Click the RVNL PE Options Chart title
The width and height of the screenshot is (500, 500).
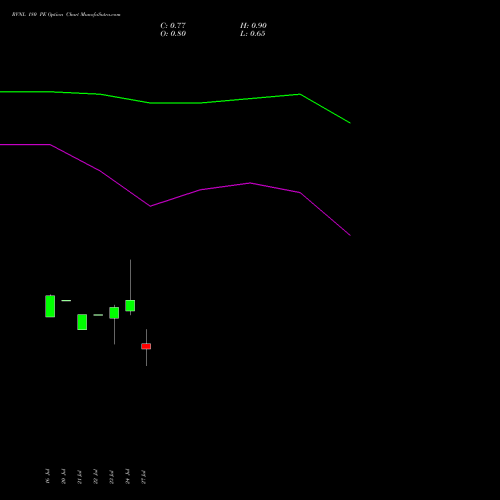pos(66,14)
